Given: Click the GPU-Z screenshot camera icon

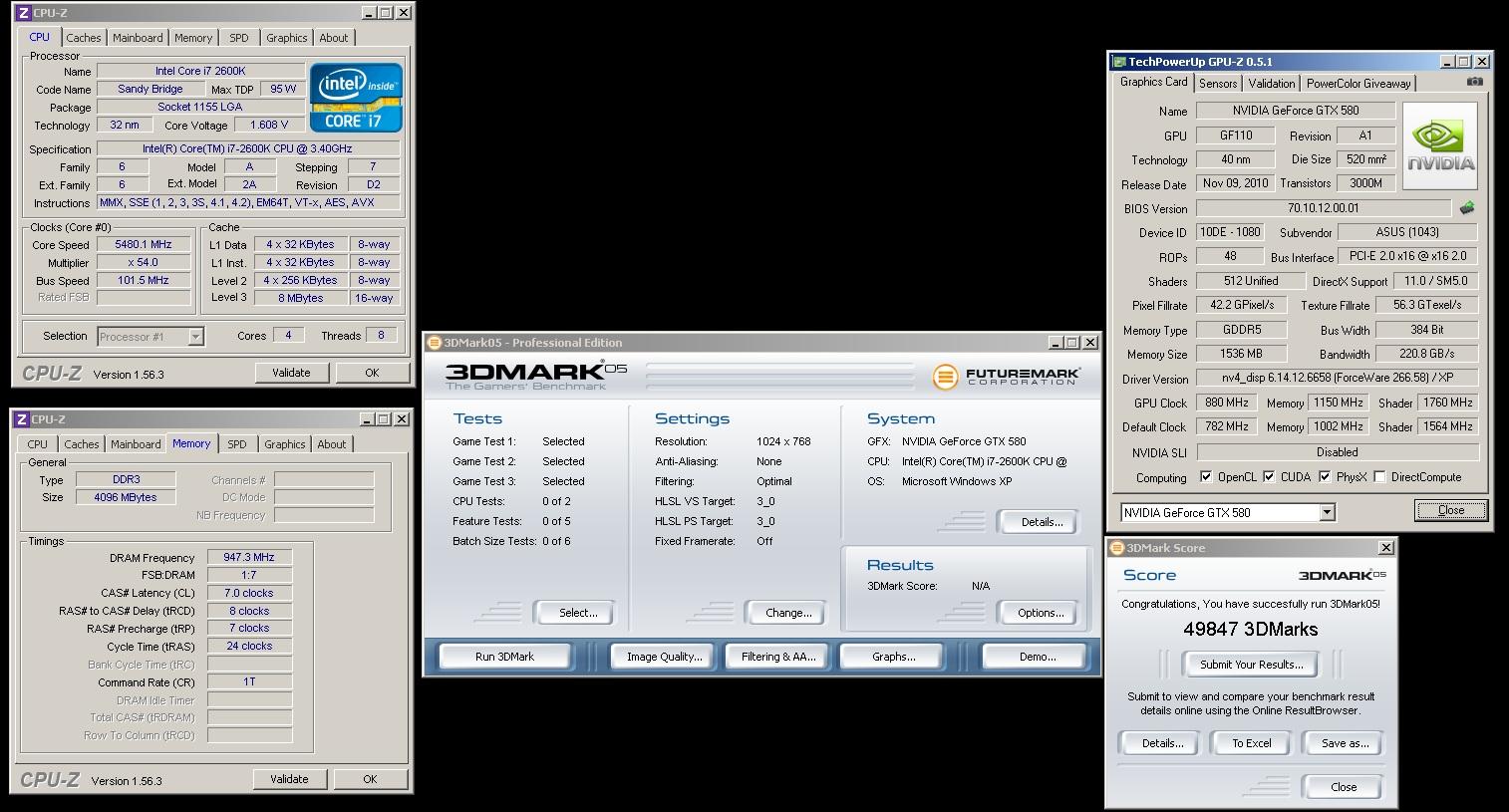Looking at the screenshot, I should click(1475, 83).
